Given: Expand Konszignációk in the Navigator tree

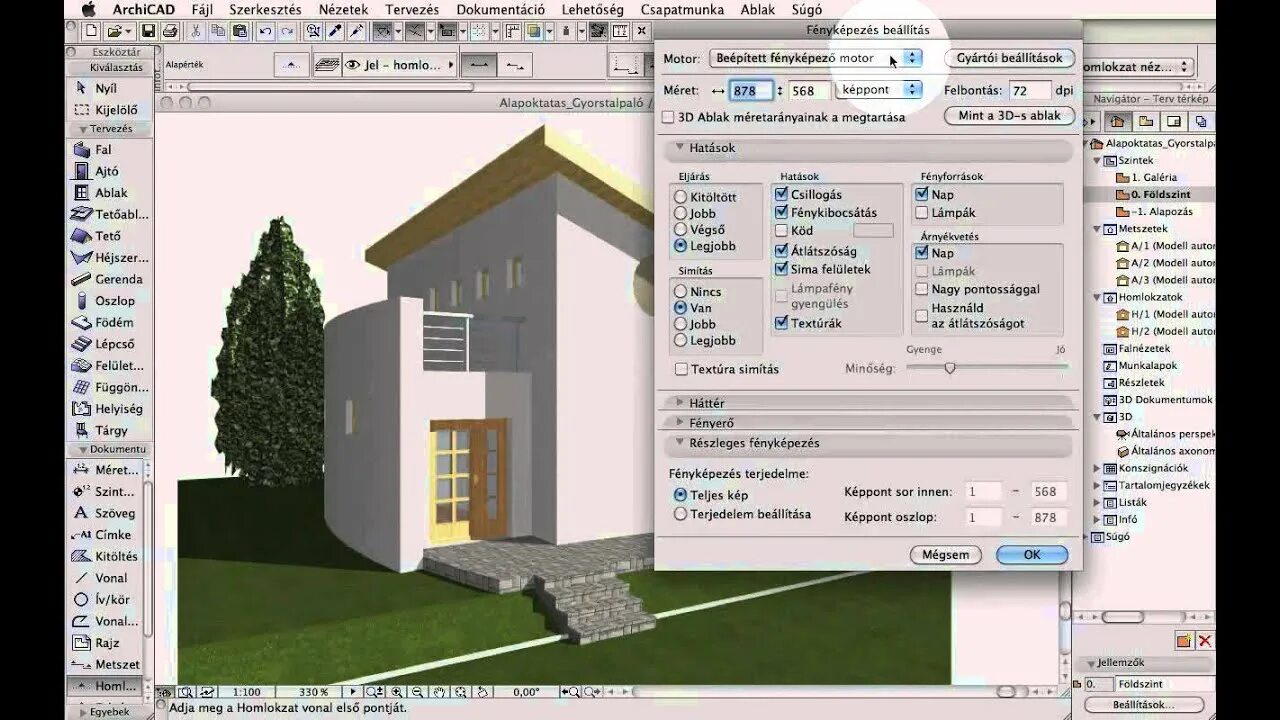Looking at the screenshot, I should [x=1097, y=468].
